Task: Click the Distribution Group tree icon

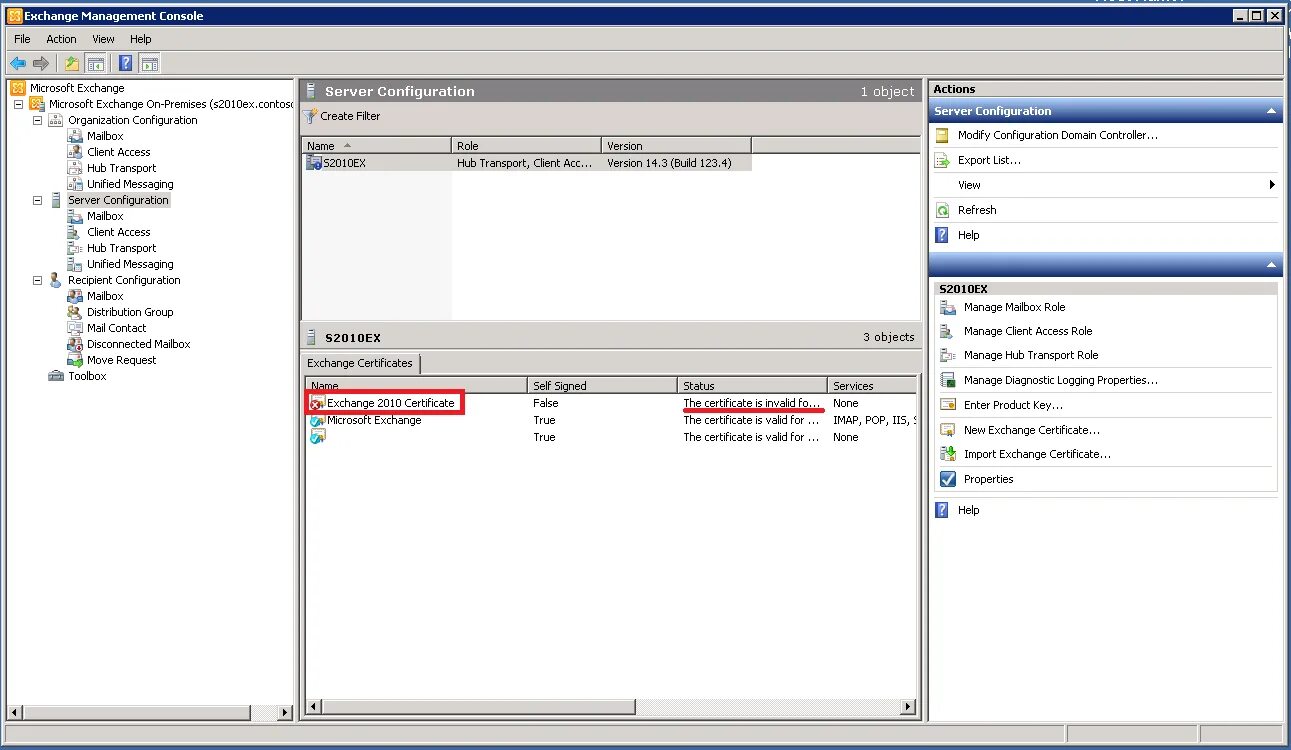Action: click(x=75, y=312)
